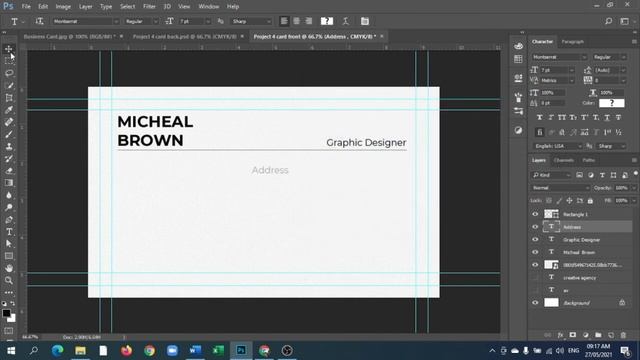The width and height of the screenshot is (640, 360).
Task: Open font style dropdown in options bar
Action: point(155,21)
